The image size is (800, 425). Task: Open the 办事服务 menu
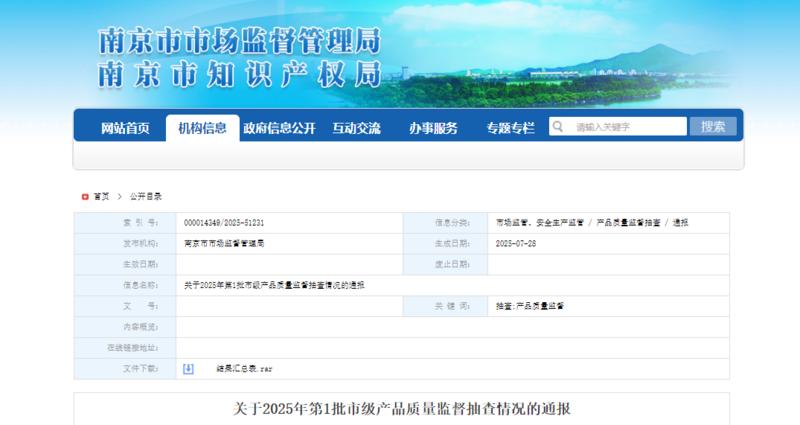click(433, 128)
